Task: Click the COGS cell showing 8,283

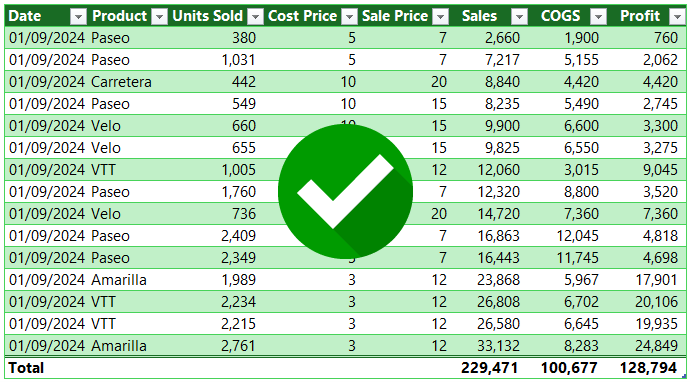Action: pyautogui.click(x=581, y=346)
